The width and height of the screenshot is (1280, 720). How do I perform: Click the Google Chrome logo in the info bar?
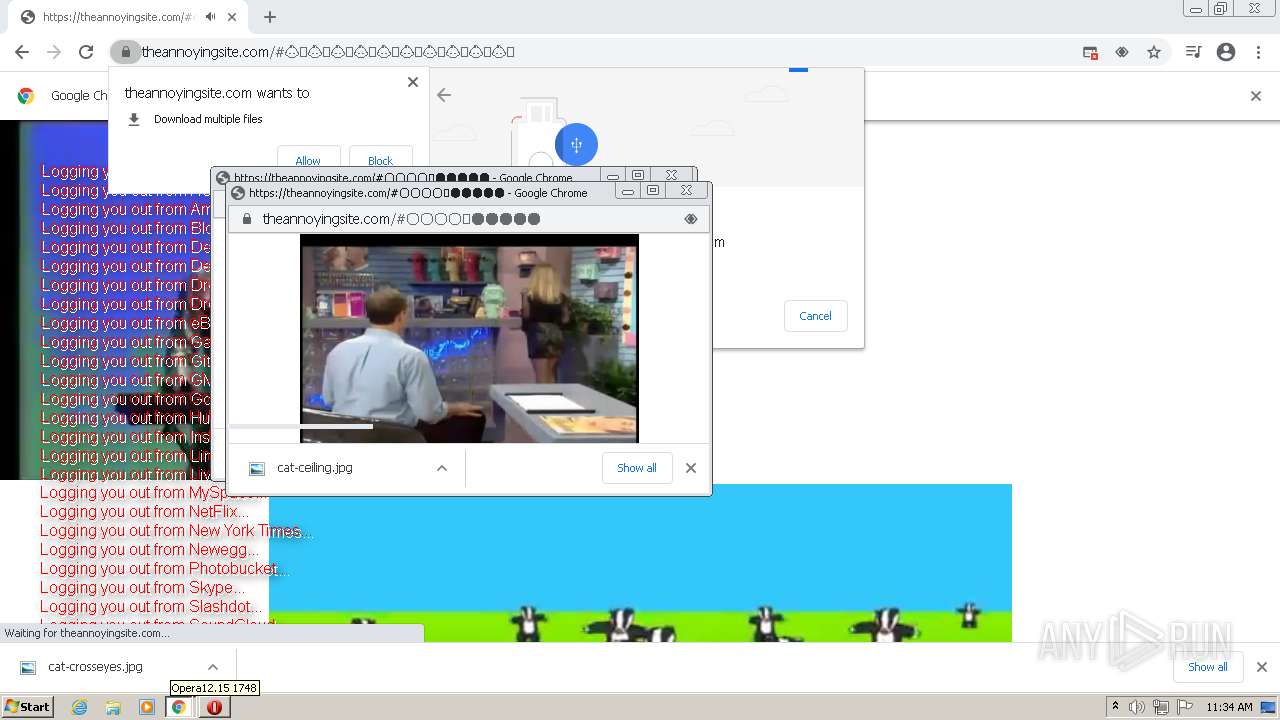[x=26, y=96]
